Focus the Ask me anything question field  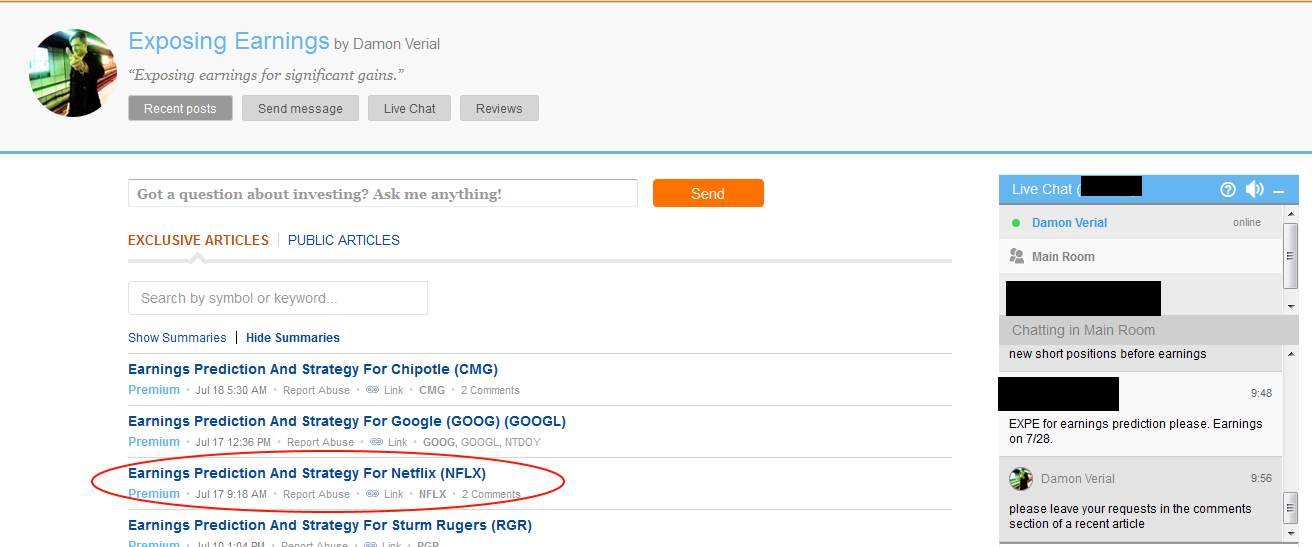click(x=383, y=193)
